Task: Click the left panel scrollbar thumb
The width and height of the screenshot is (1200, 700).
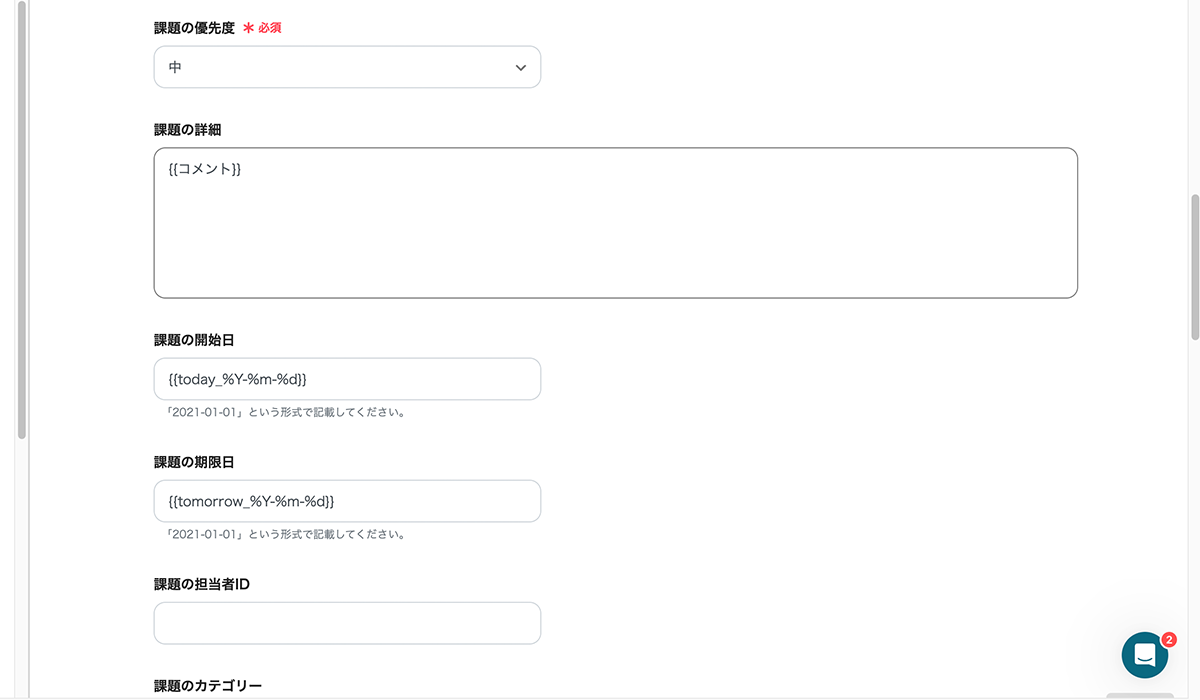Action: coord(22,220)
